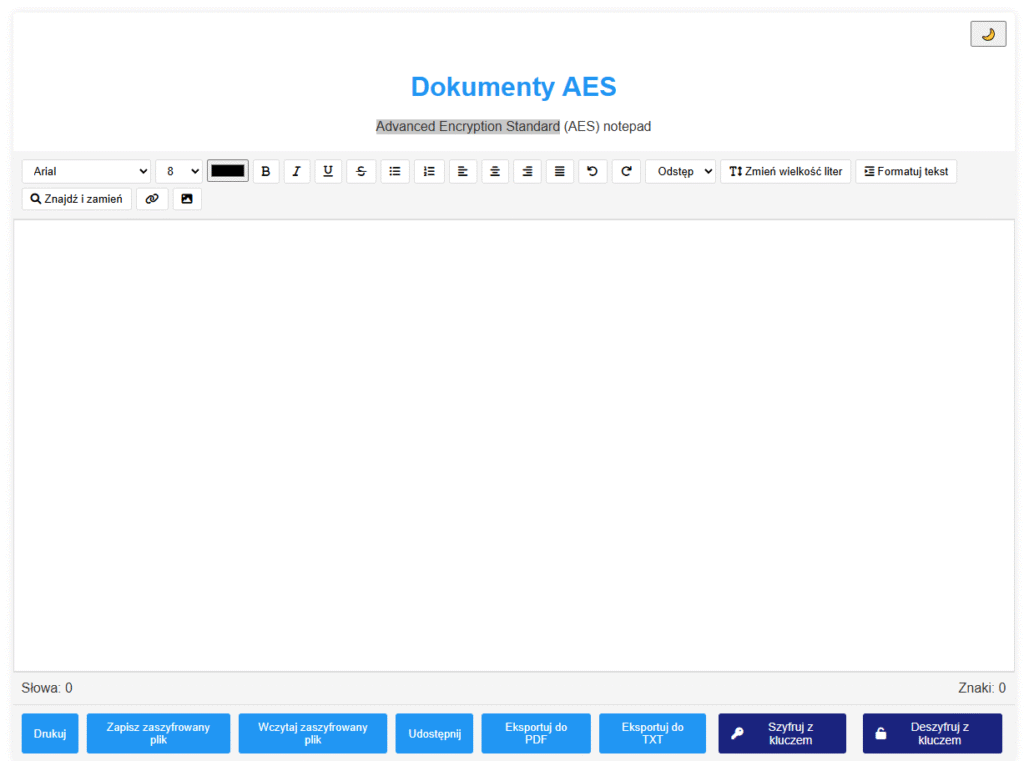Click the undo arrow icon

(592, 171)
